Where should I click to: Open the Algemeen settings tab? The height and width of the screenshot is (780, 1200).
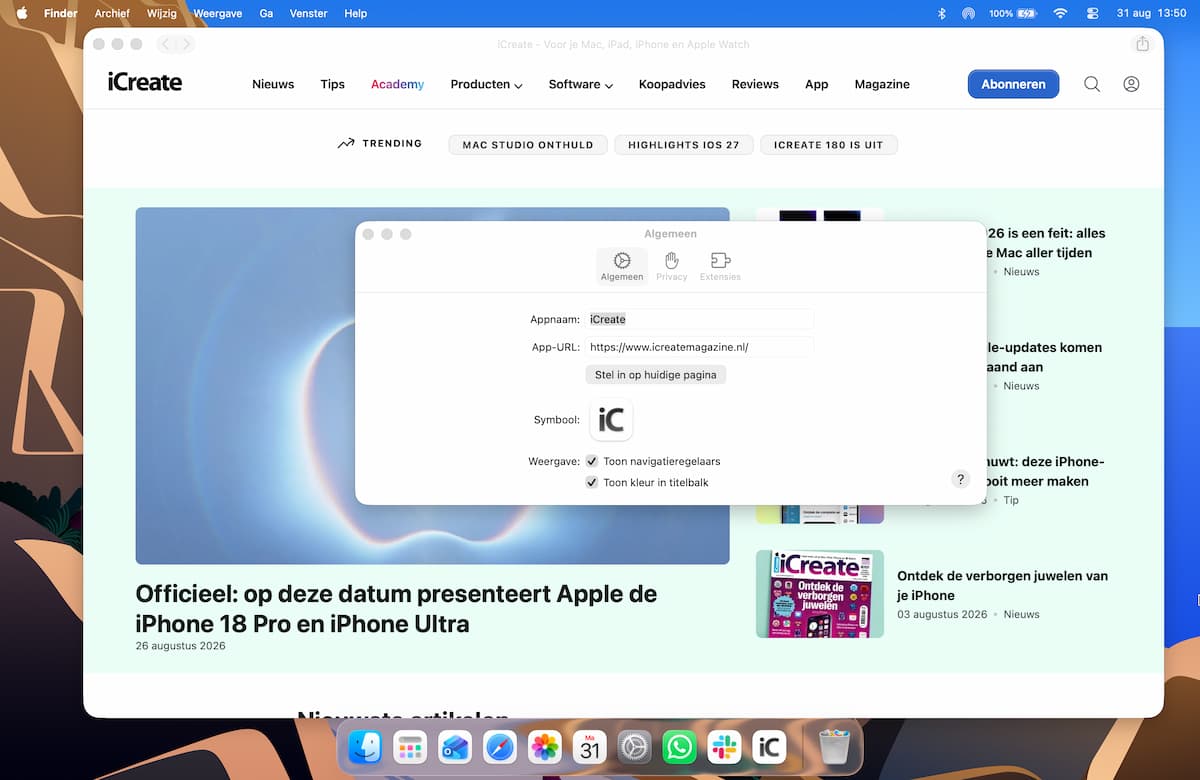[622, 266]
